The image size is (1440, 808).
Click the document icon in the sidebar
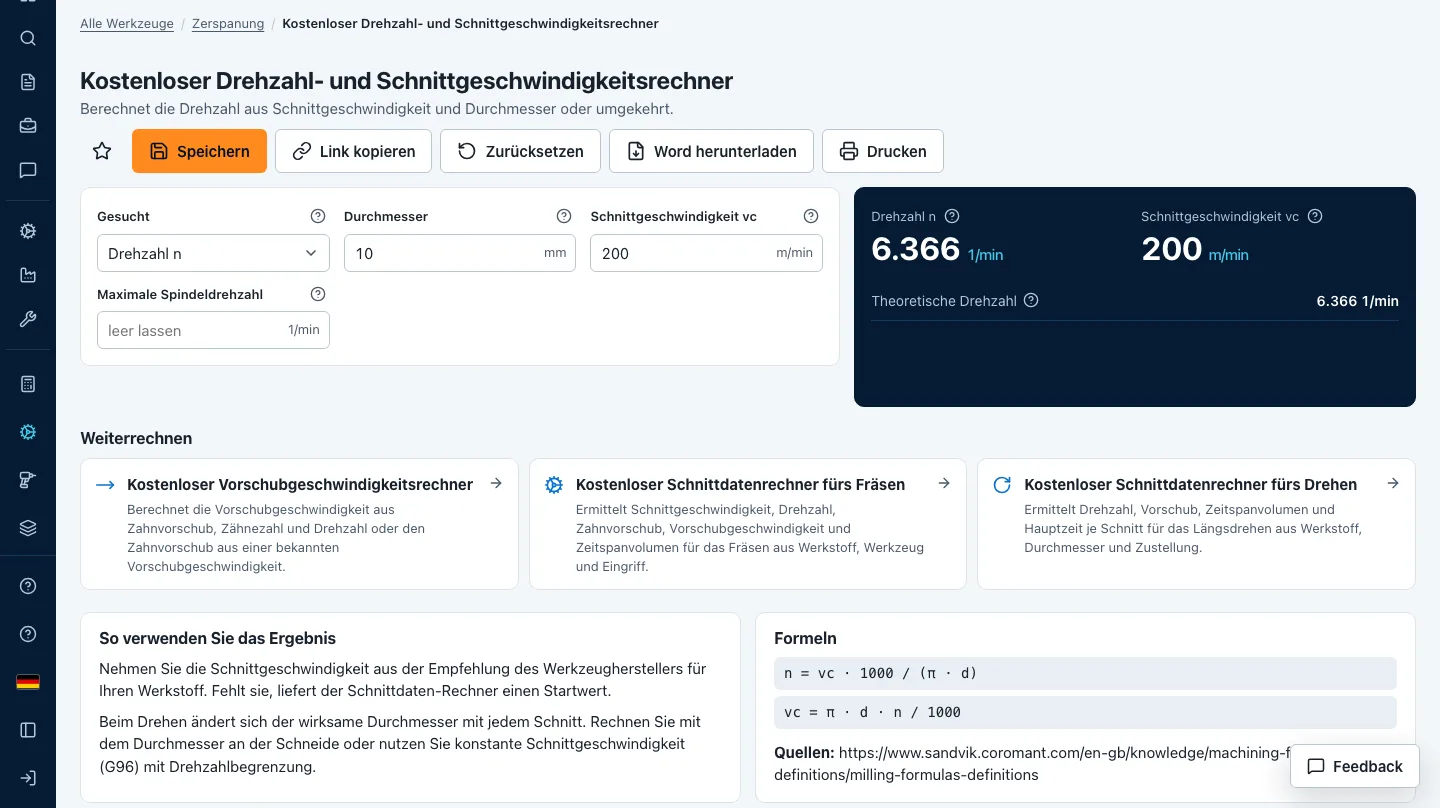pos(28,82)
